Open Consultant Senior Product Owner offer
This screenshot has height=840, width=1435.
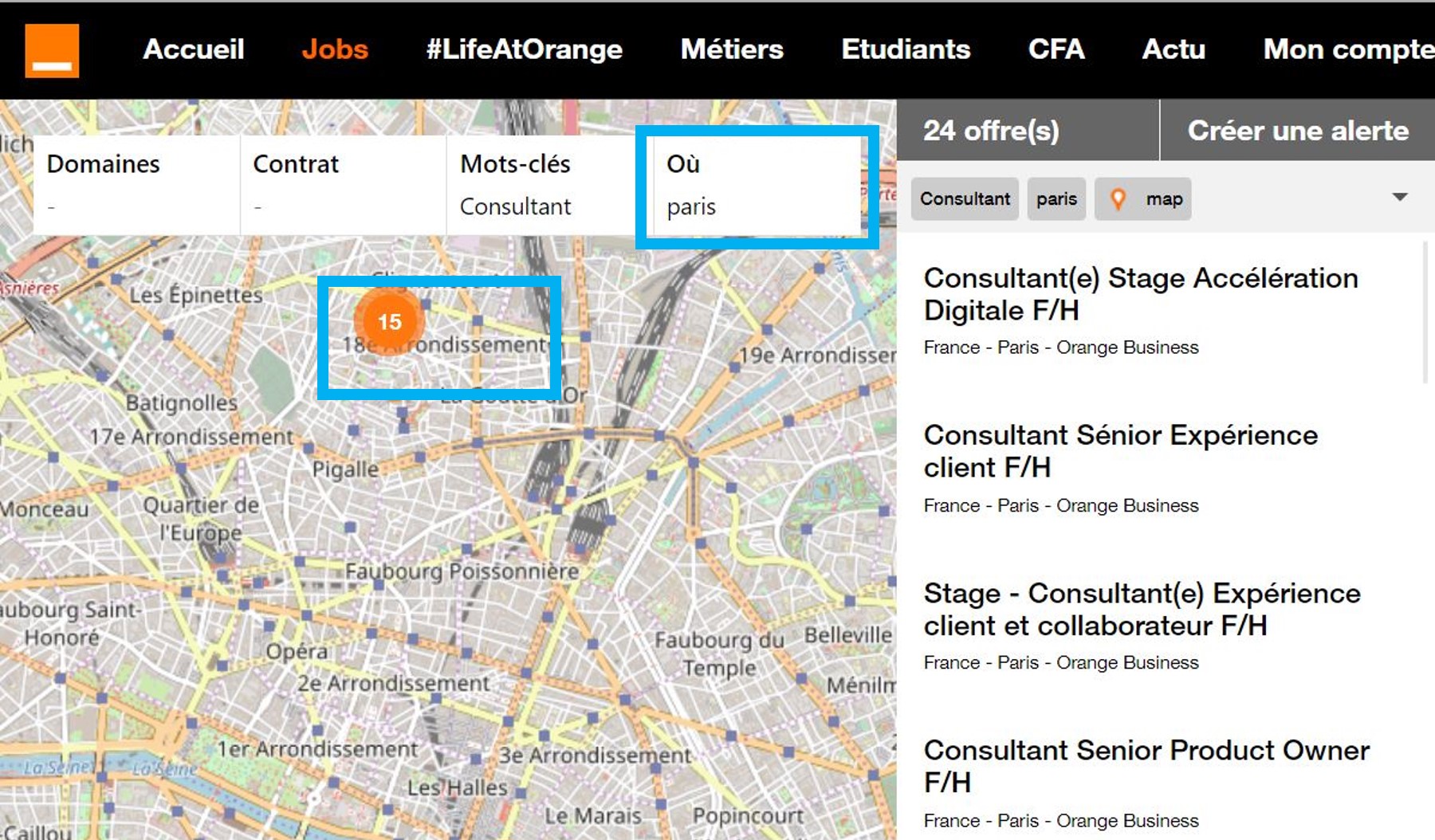pyautogui.click(x=1146, y=765)
